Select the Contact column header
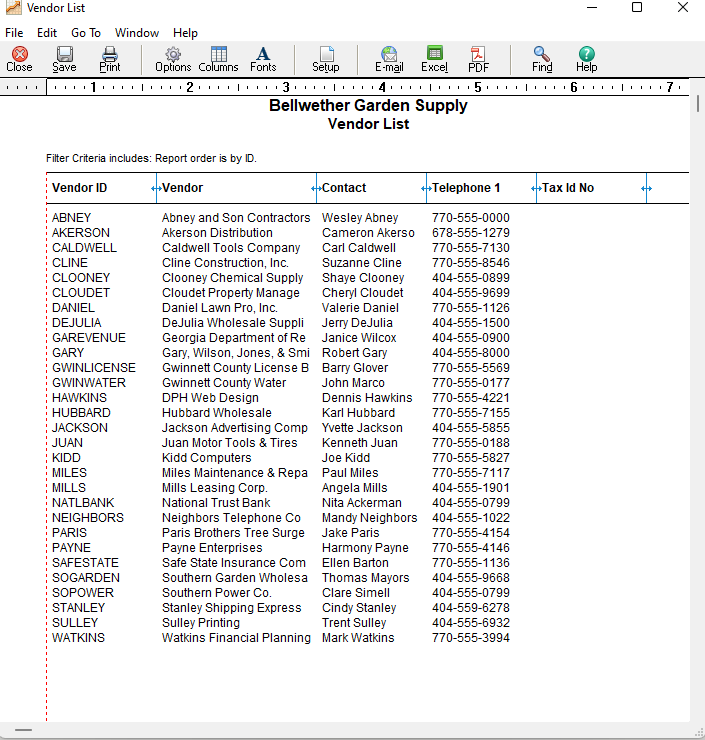Screen dimensions: 705x740 (344, 188)
